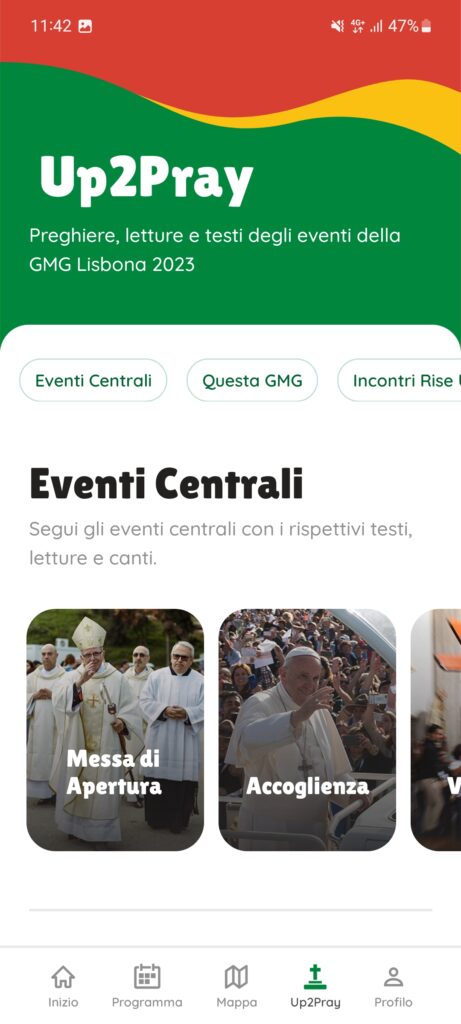Open the Accoglienza event card
This screenshot has width=461, height=1024.
[x=307, y=729]
